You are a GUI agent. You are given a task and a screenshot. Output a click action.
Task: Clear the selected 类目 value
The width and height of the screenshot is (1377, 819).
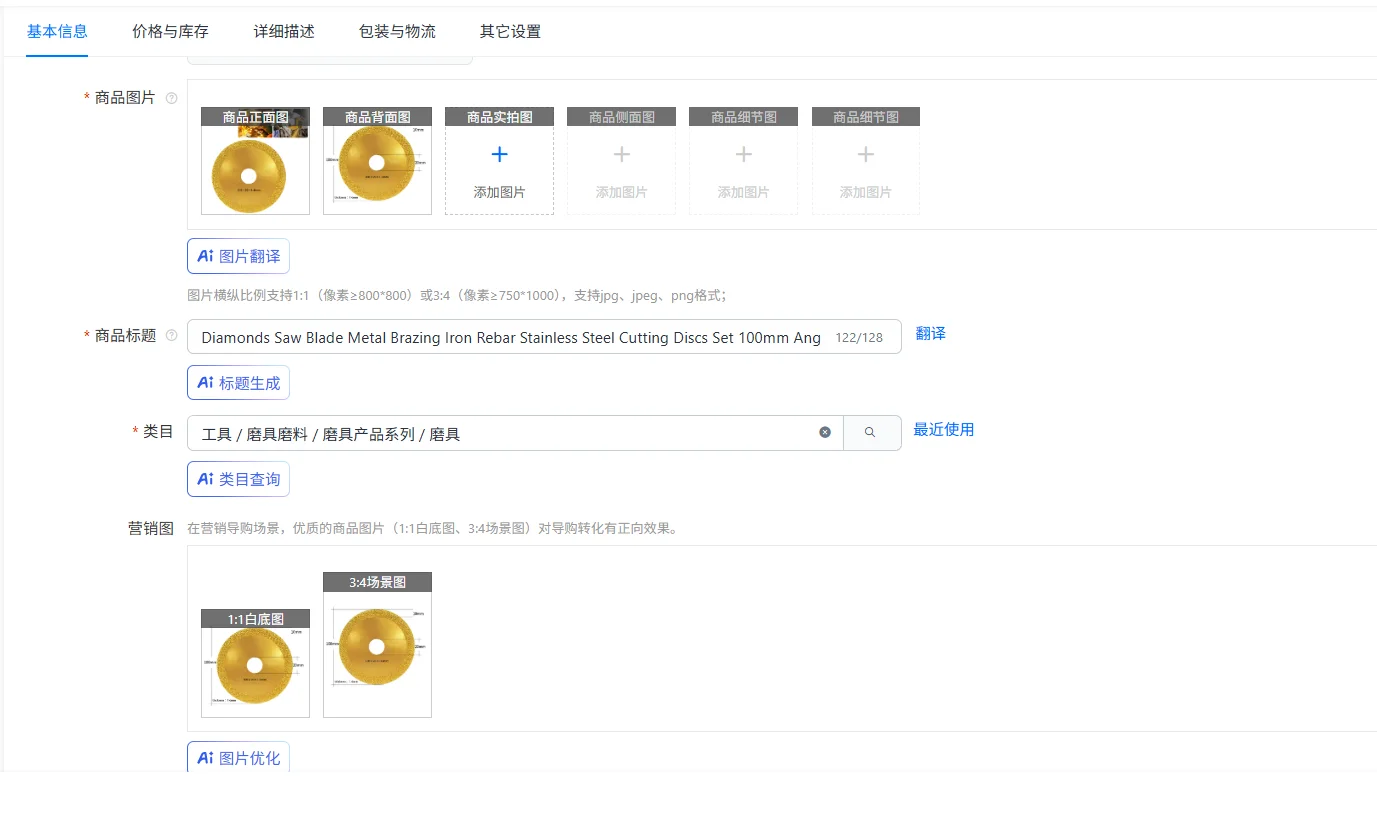coord(825,432)
